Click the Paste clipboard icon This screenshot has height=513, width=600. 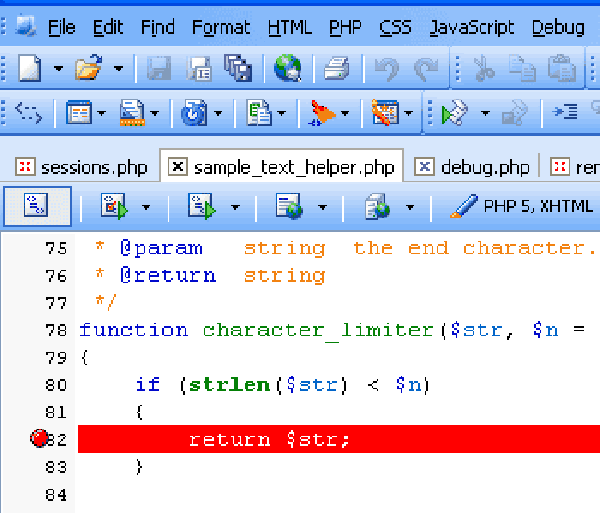[x=562, y=68]
